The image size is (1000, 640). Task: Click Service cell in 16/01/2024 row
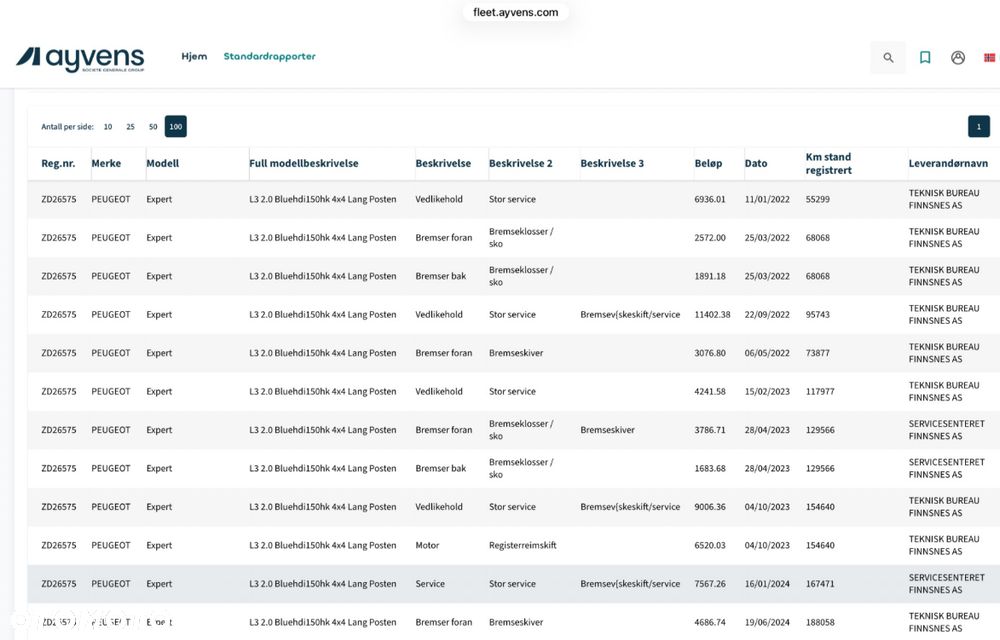(x=430, y=583)
